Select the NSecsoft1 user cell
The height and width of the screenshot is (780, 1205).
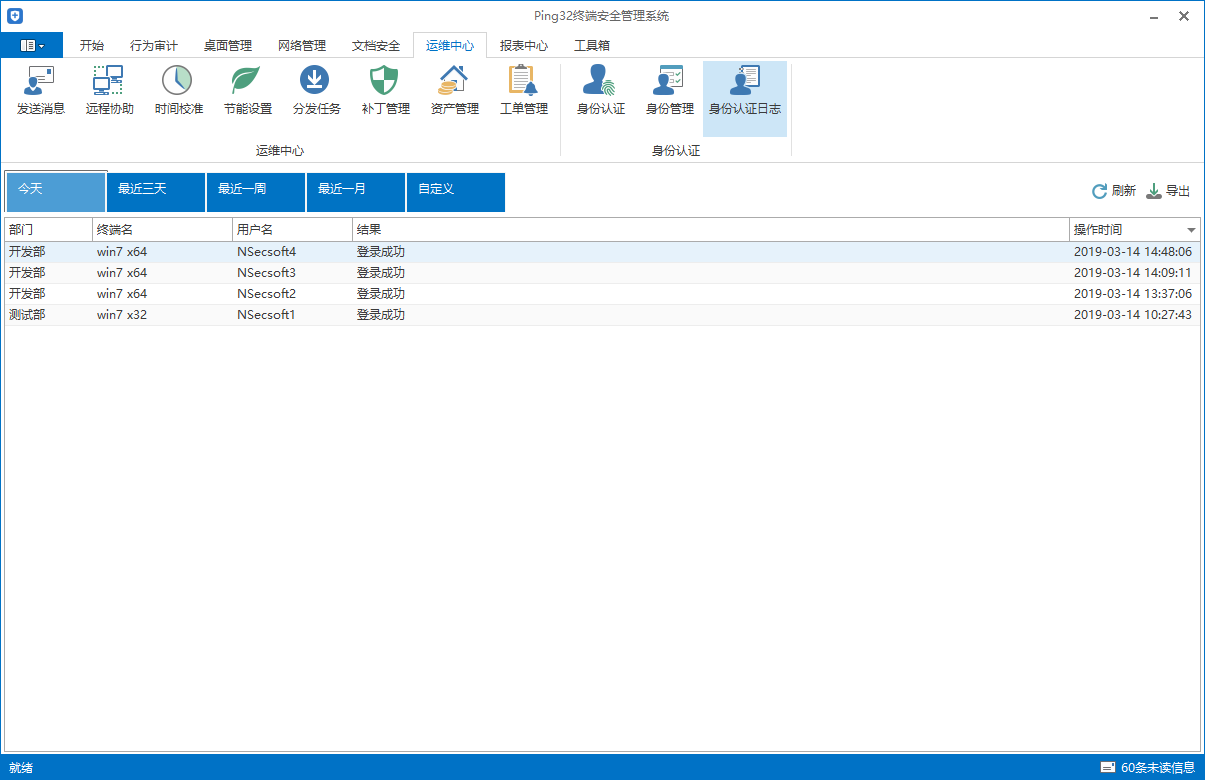(x=266, y=315)
